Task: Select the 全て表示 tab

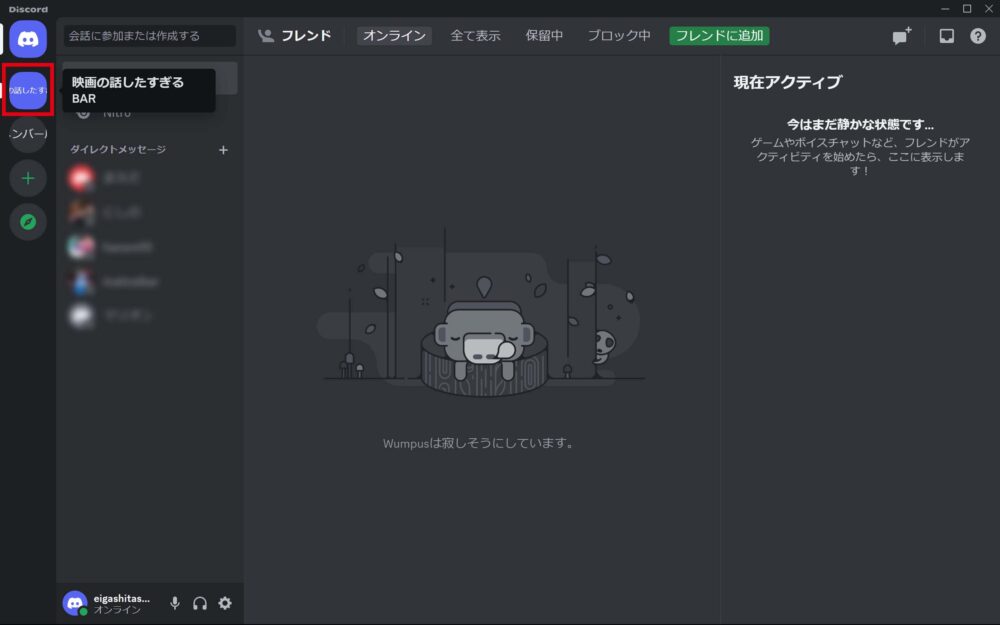Action: pyautogui.click(x=475, y=36)
